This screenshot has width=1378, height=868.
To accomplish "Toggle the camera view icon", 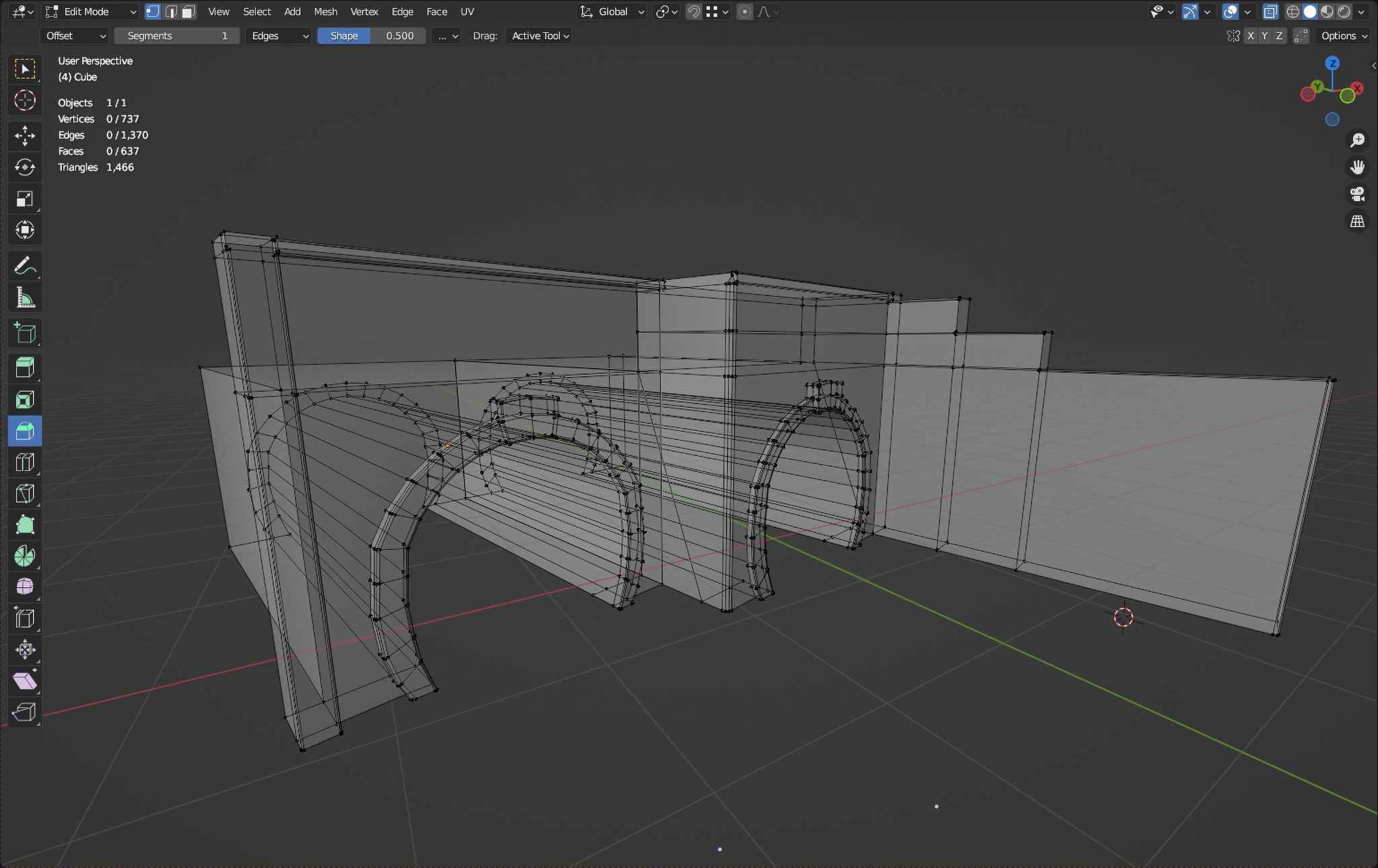I will point(1357,194).
